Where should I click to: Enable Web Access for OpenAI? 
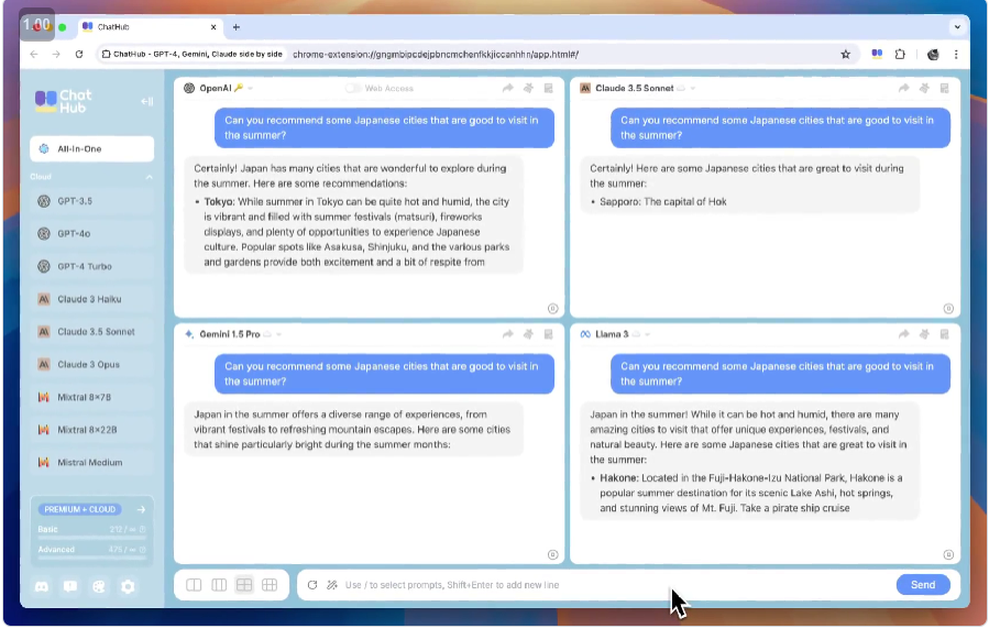353,88
